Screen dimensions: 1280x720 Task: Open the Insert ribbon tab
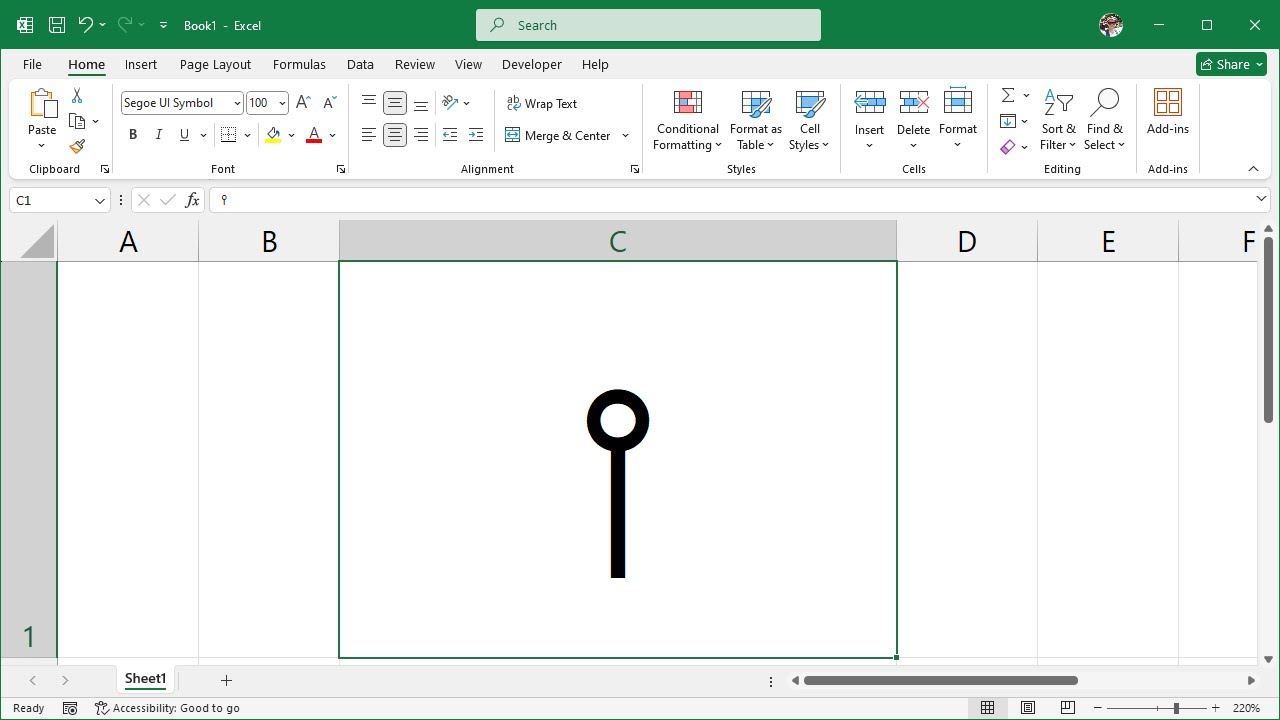(x=141, y=64)
